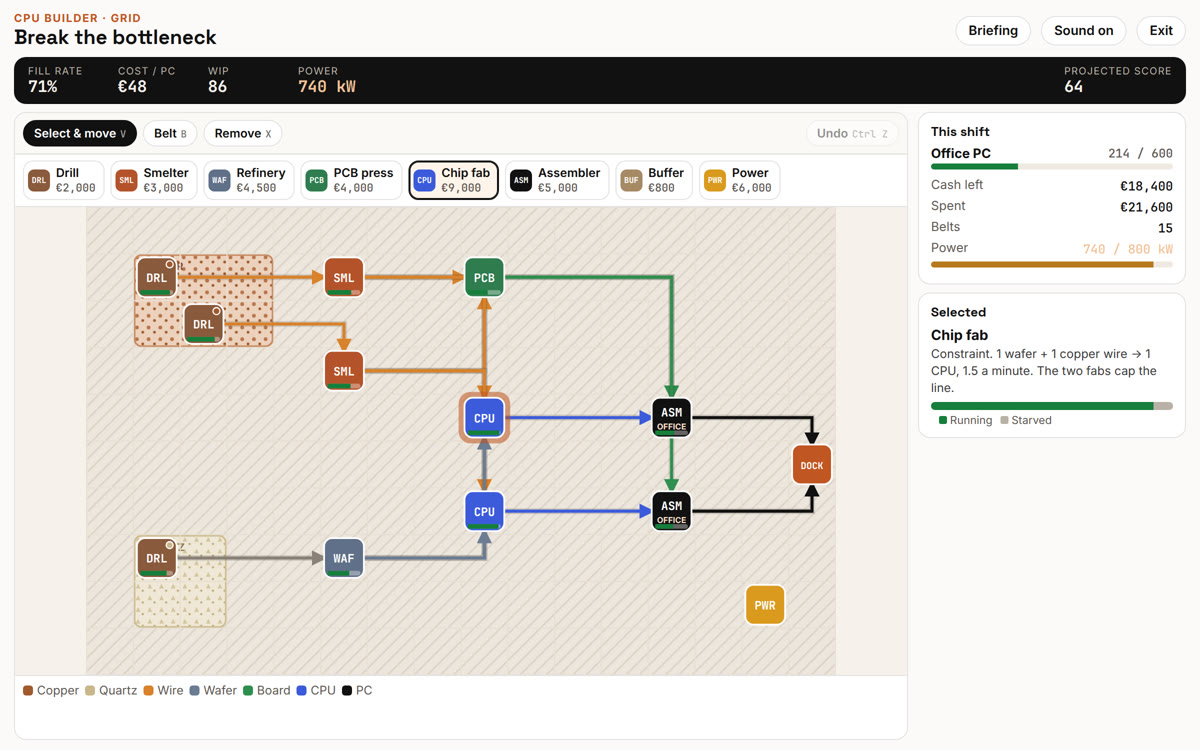This screenshot has width=1200, height=750.
Task: Click the lower DRL node on copper deposit
Action: tap(203, 324)
